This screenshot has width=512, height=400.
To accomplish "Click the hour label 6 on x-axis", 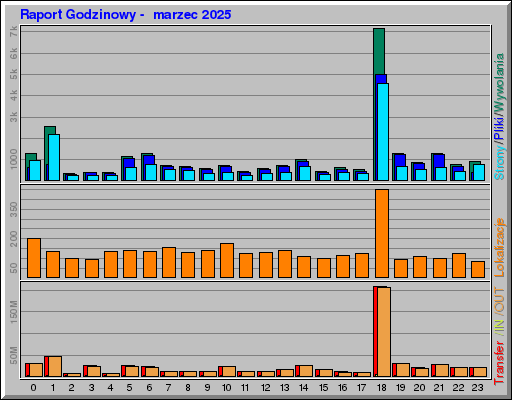I will [149, 388].
